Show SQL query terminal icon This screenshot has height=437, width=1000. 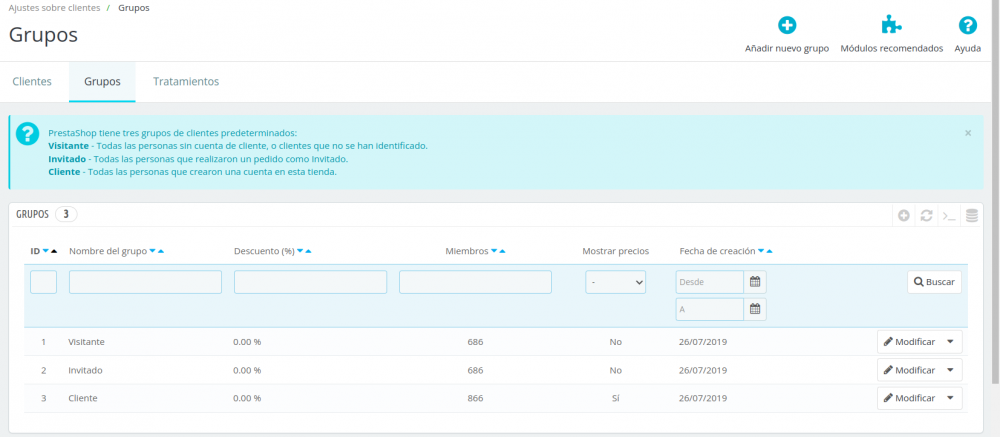coord(949,216)
